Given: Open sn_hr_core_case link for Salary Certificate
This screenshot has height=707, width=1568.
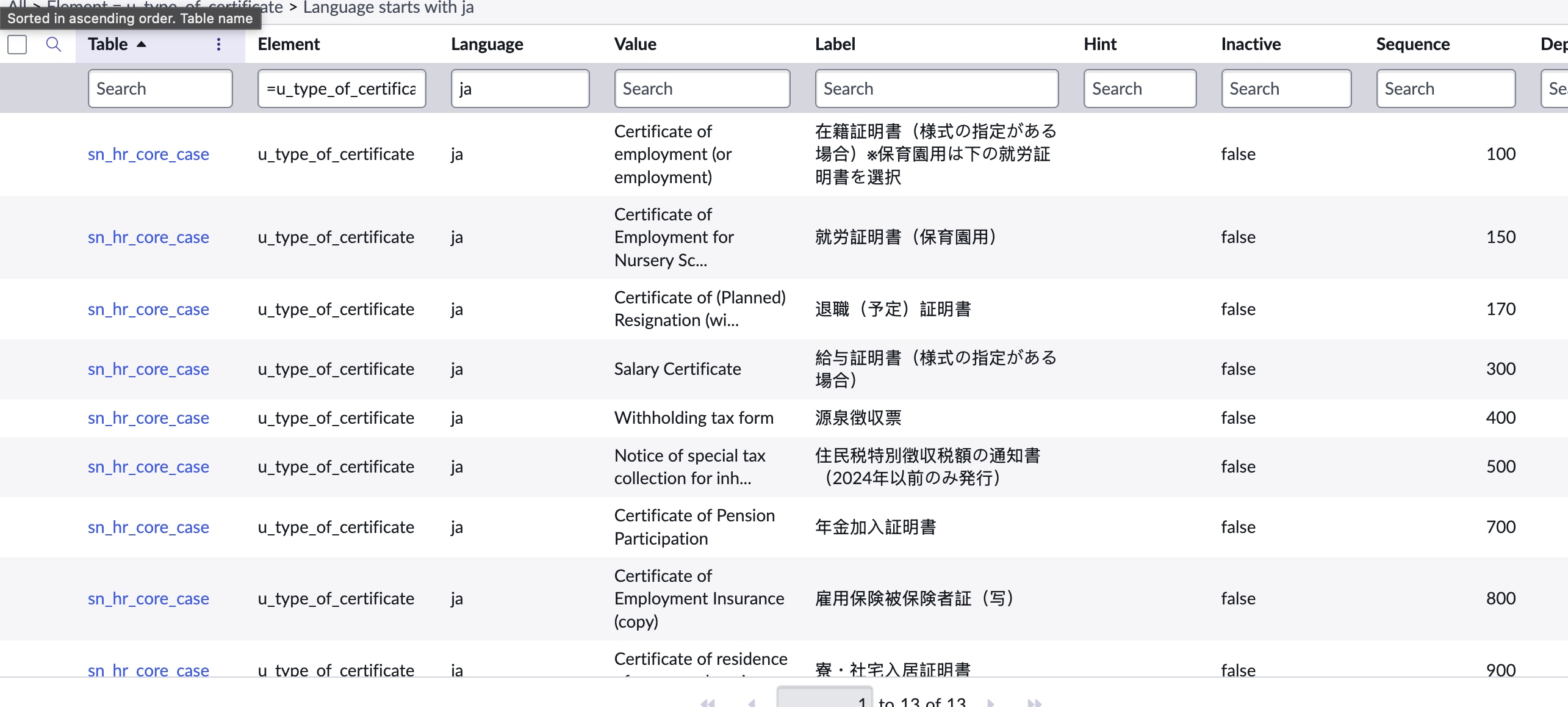Looking at the screenshot, I should click(x=148, y=369).
